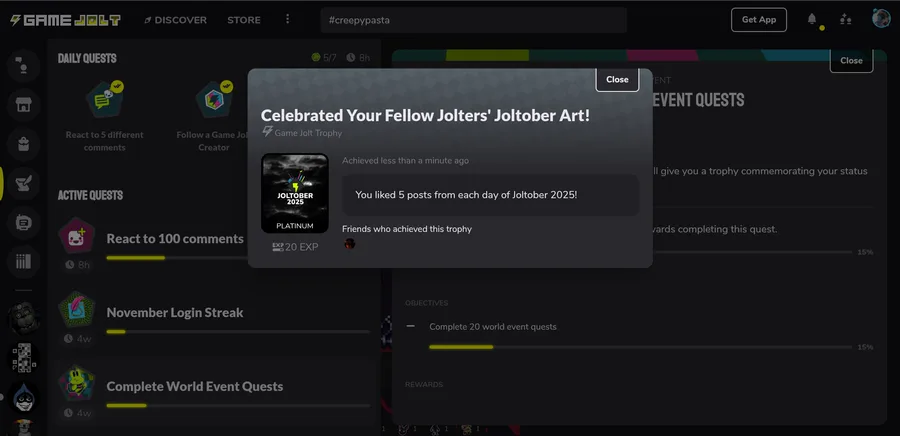The height and width of the screenshot is (436, 900).
Task: Click the Game Jolt logo
Action: [65, 20]
